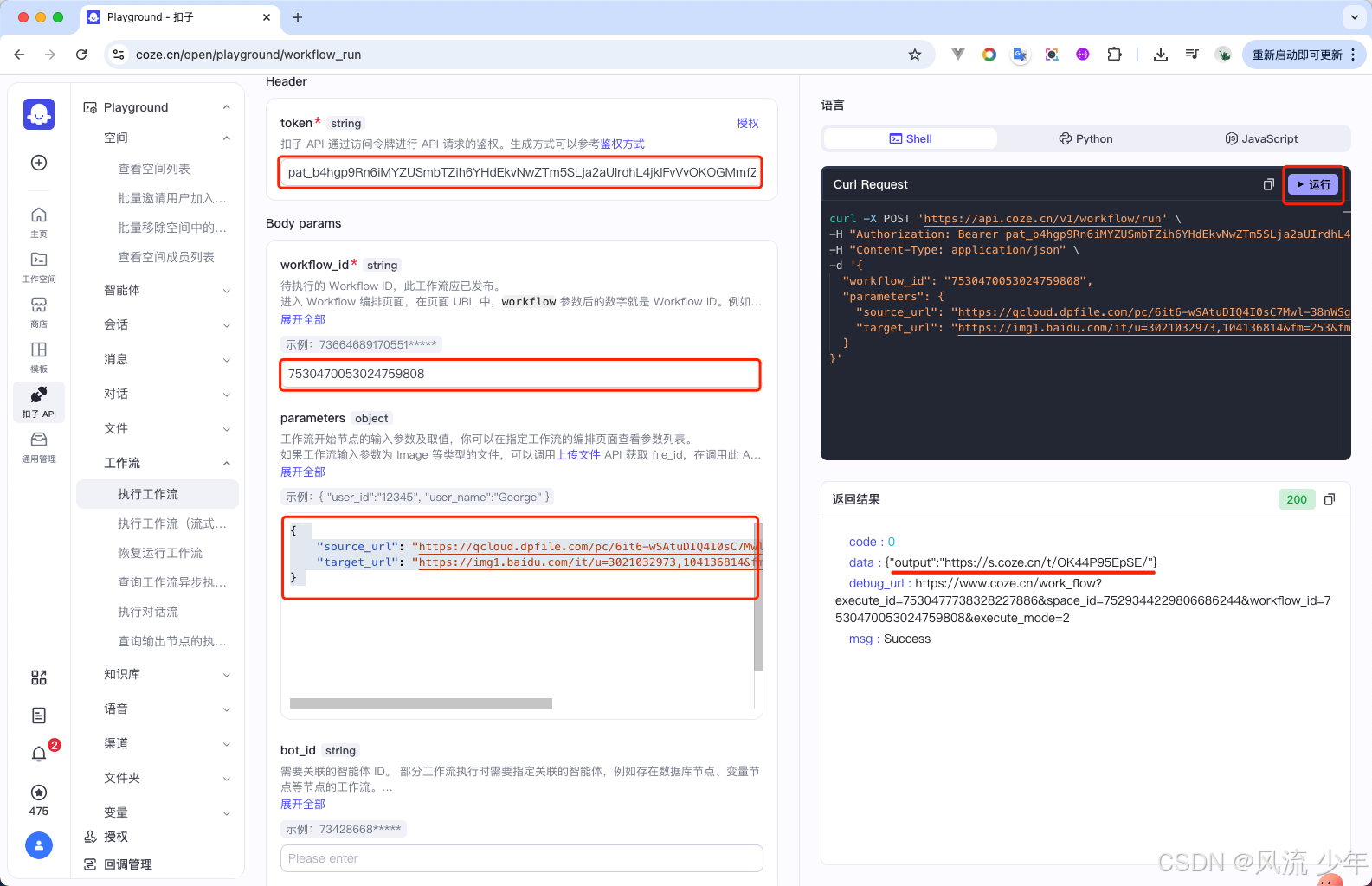
Task: Click the bot_id Please enter field
Action: tap(522, 858)
